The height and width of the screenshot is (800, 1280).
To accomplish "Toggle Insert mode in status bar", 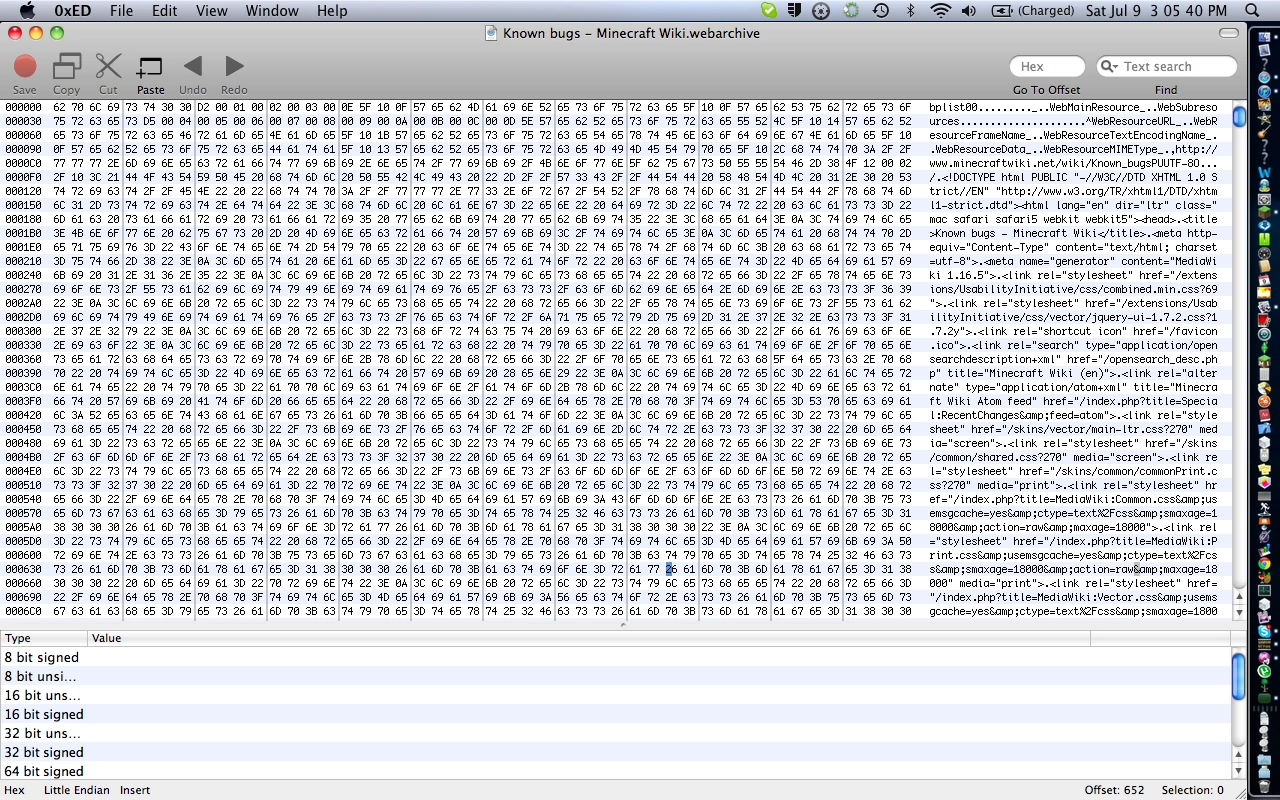I will [x=135, y=790].
